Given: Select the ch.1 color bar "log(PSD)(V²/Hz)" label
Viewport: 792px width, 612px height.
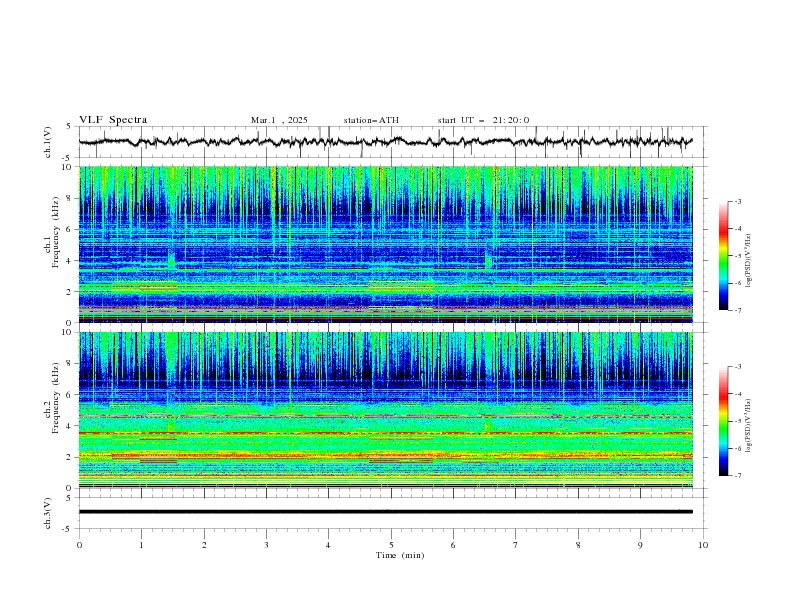Looking at the screenshot, I should click(748, 261).
